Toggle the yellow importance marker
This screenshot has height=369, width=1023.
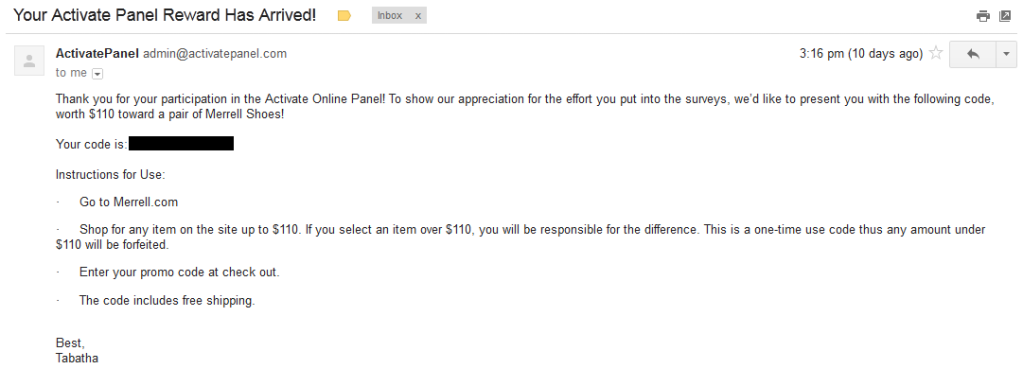pos(344,16)
